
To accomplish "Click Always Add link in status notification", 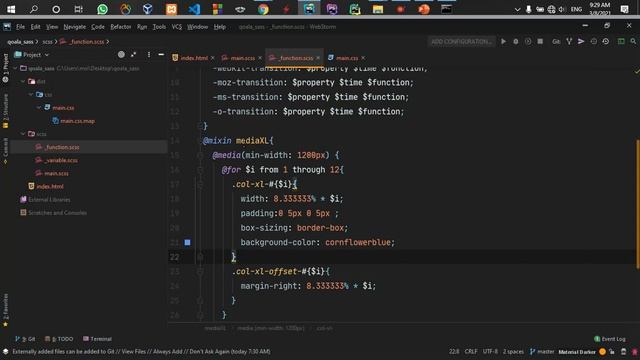I will (169, 351).
